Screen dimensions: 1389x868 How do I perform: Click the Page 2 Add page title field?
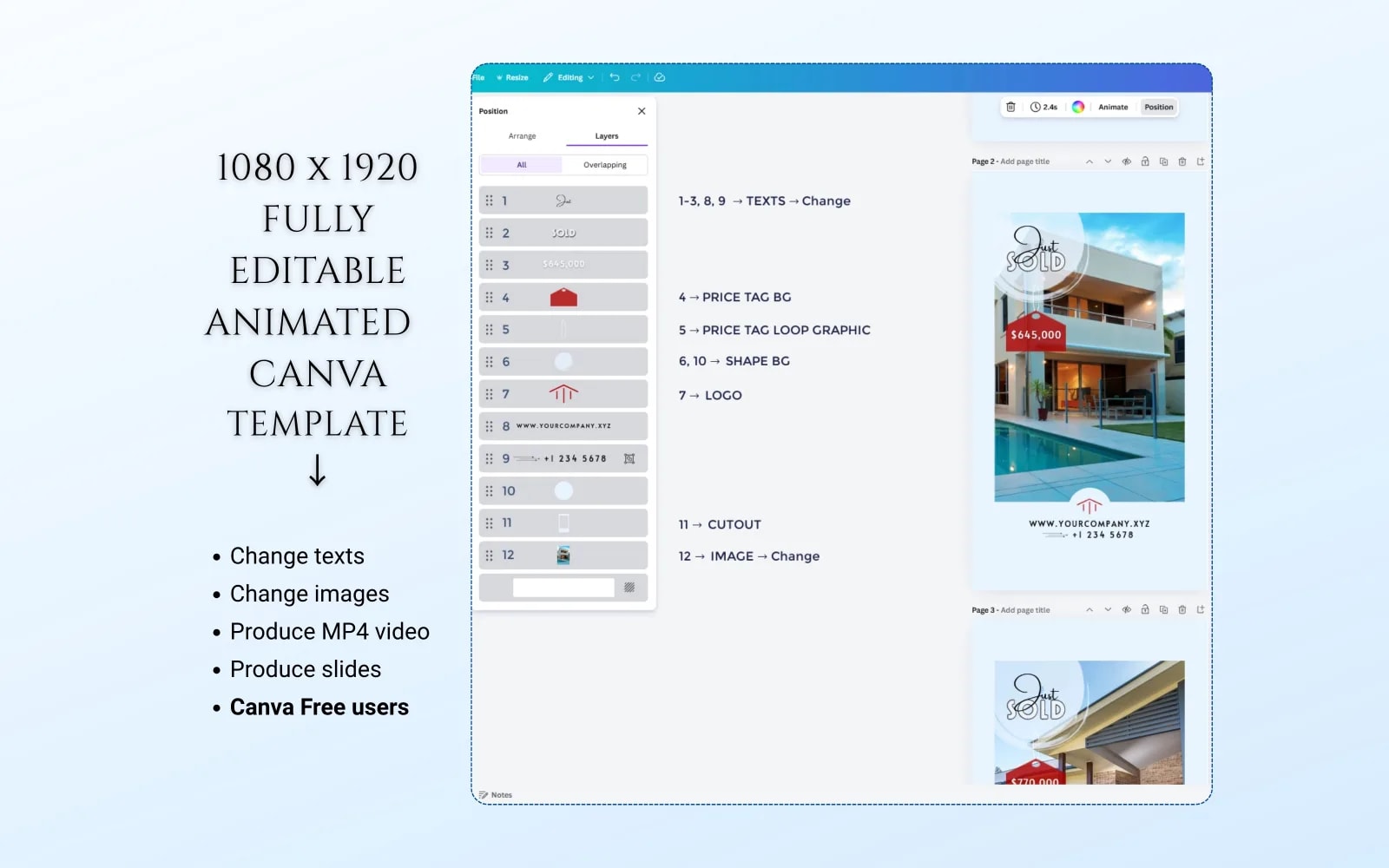click(1024, 161)
